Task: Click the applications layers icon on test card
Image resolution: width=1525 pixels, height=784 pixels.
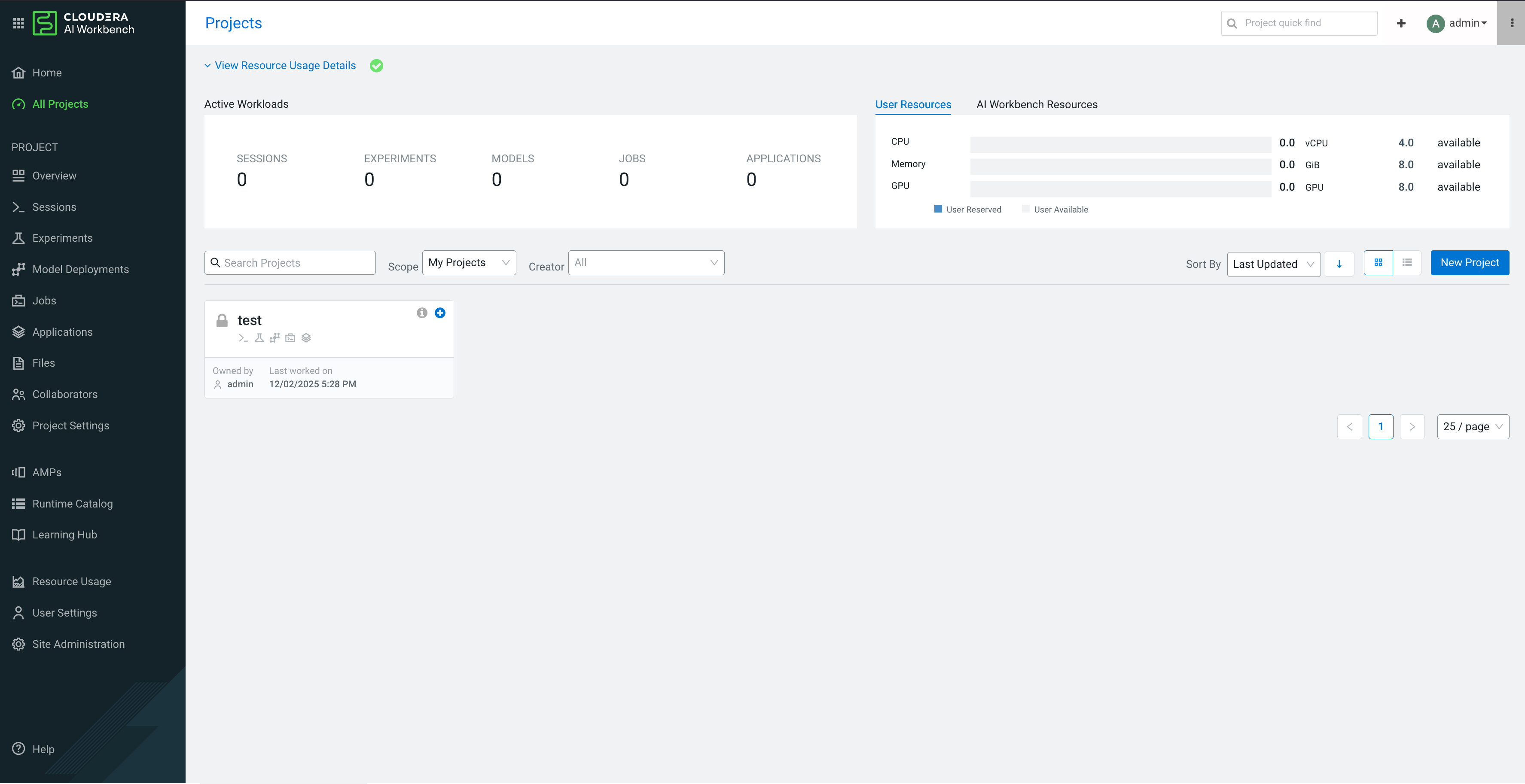Action: [306, 338]
